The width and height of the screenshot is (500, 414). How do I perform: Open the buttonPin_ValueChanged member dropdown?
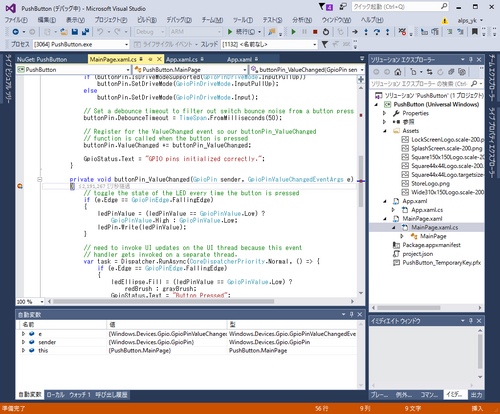(307, 70)
